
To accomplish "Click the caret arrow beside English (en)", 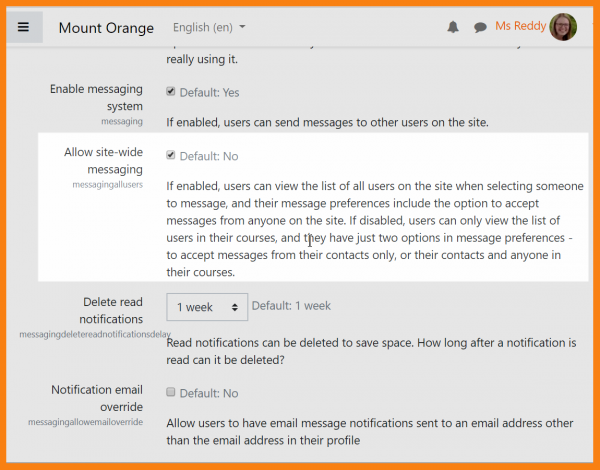I will pyautogui.click(x=243, y=28).
